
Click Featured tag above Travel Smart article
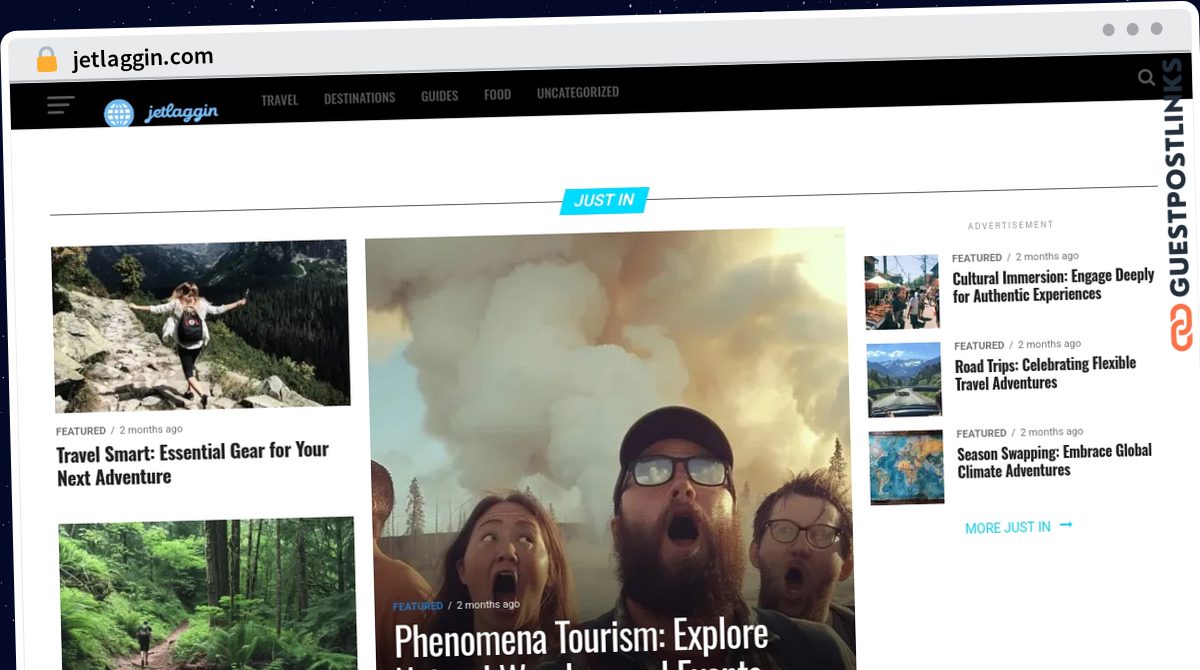(81, 431)
